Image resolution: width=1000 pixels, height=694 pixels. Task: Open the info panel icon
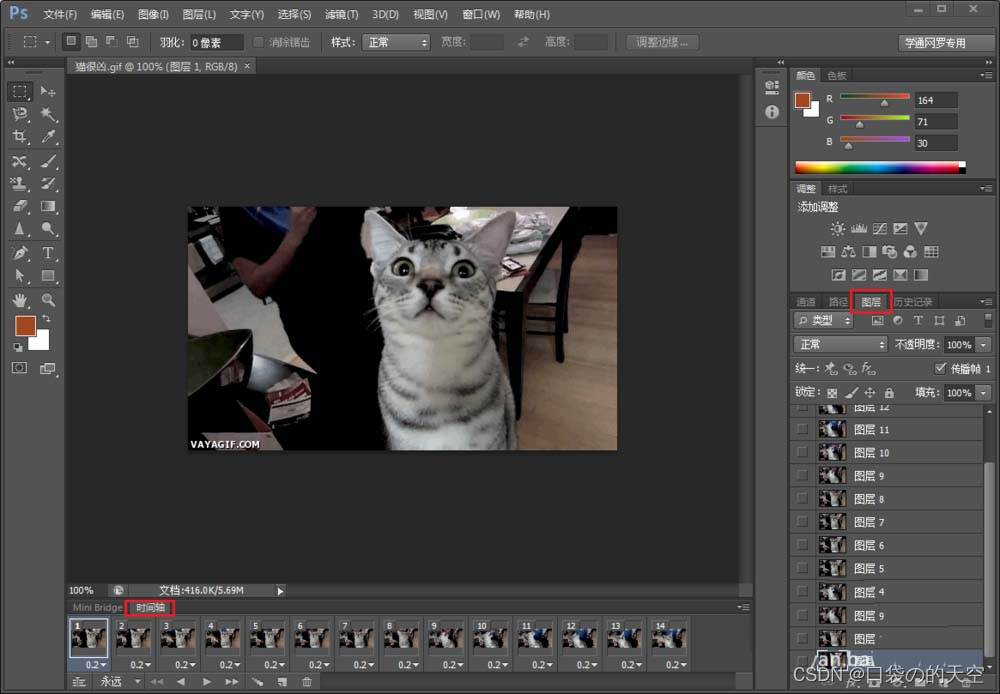[772, 112]
